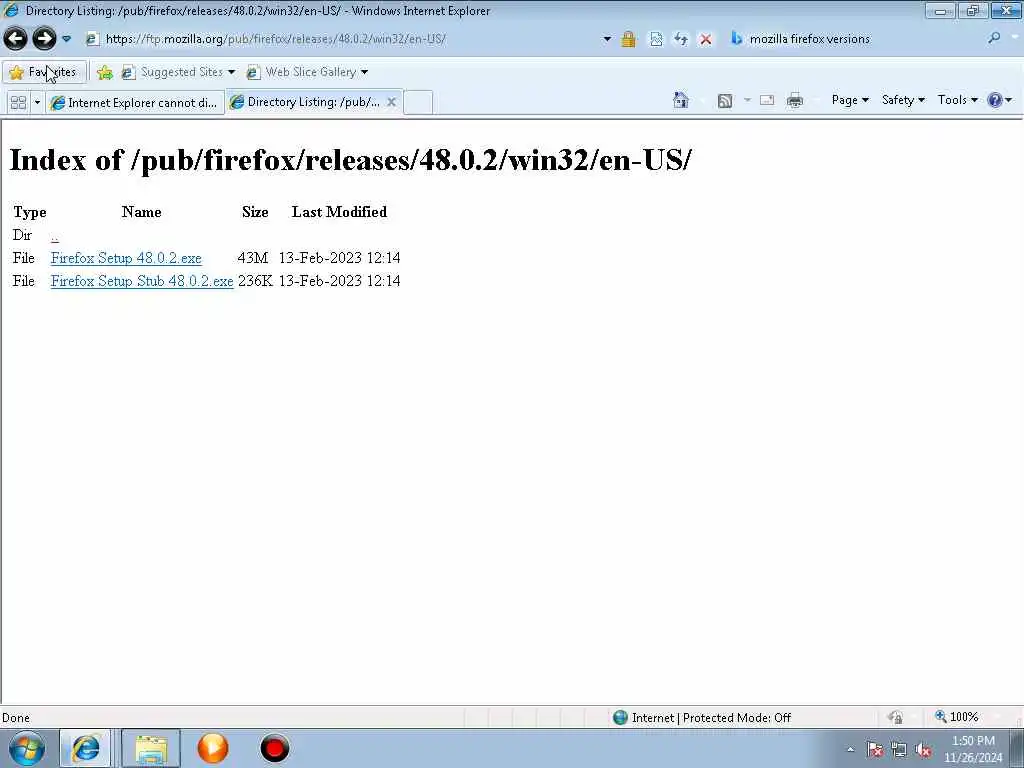Screen dimensions: 1024x768
Task: Open the Windows Start button
Action: tap(27, 748)
